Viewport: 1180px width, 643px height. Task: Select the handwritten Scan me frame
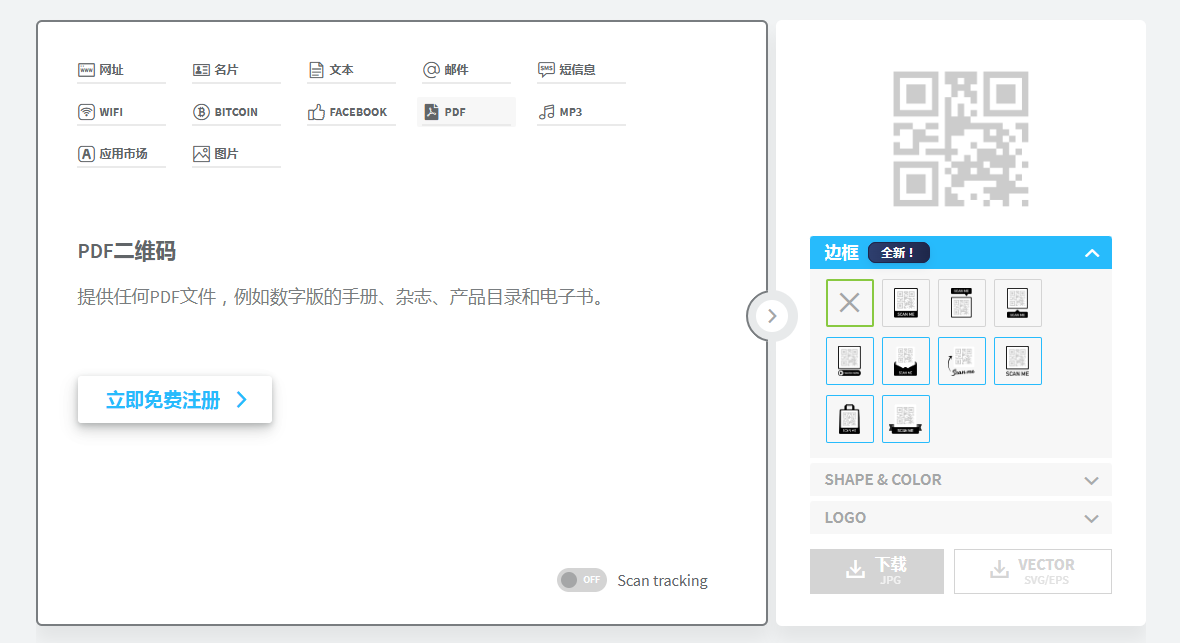pyautogui.click(x=962, y=361)
